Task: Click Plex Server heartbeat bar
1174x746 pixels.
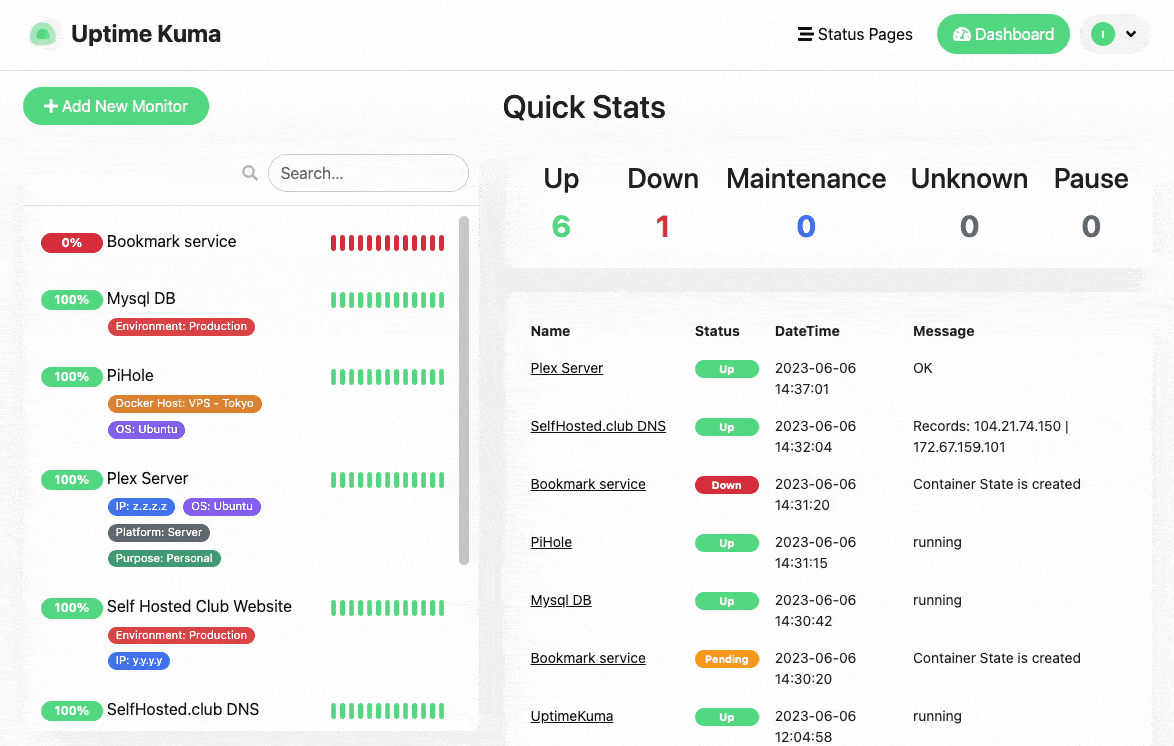Action: (388, 480)
